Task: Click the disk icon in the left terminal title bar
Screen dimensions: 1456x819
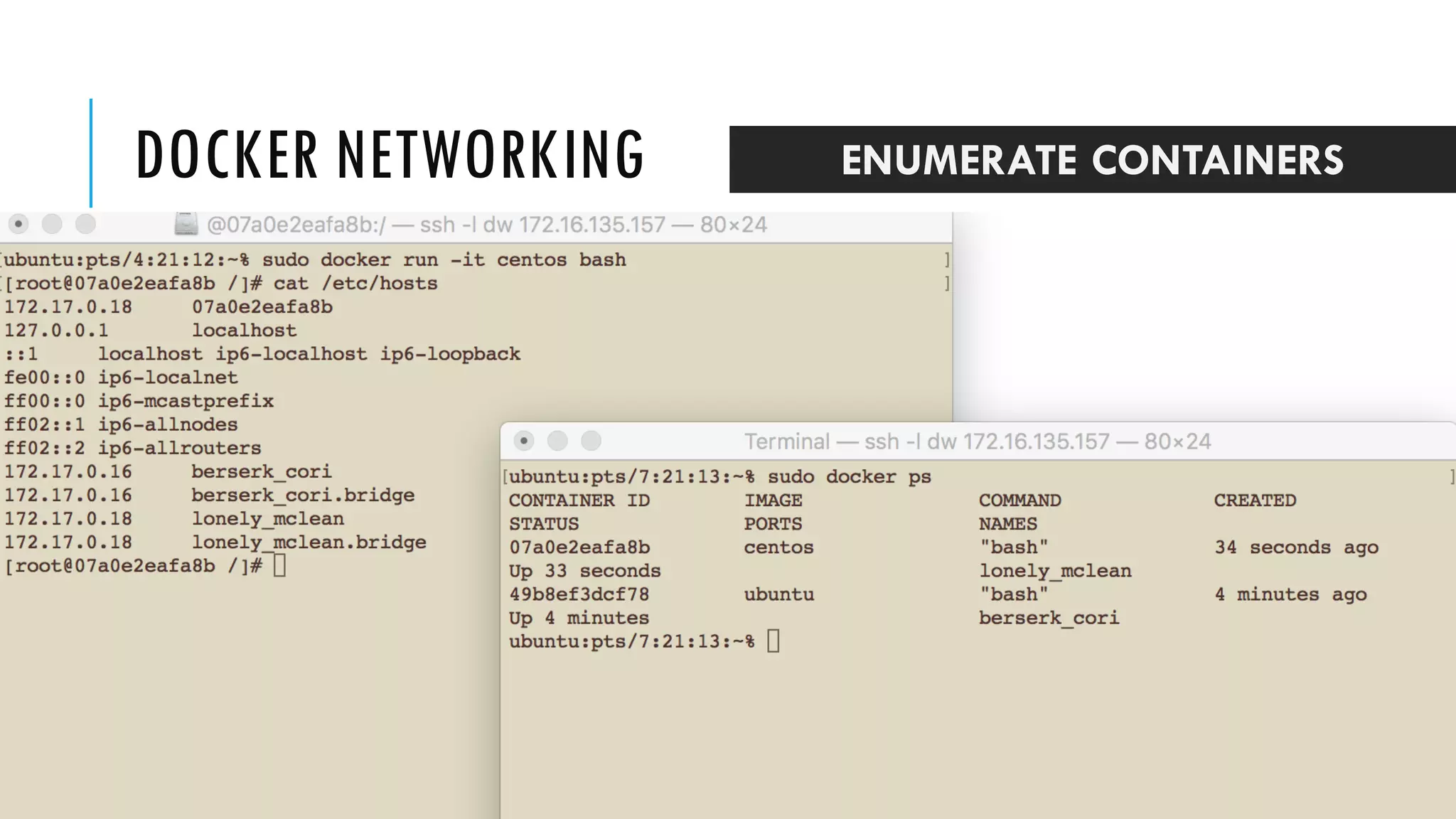Action: [186, 224]
